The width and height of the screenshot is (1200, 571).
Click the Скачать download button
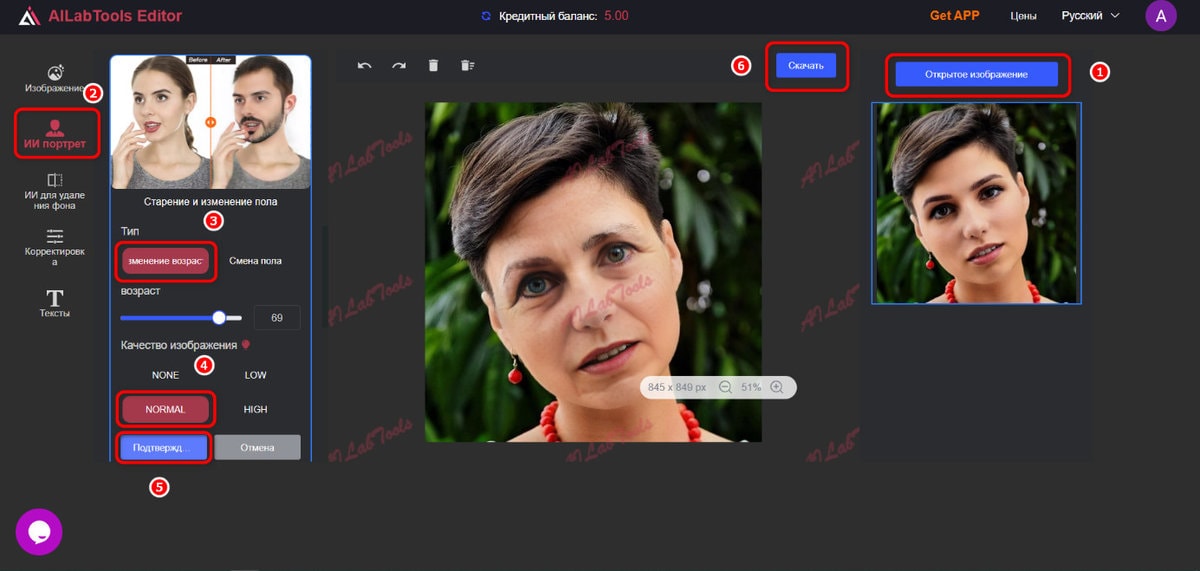[806, 66]
